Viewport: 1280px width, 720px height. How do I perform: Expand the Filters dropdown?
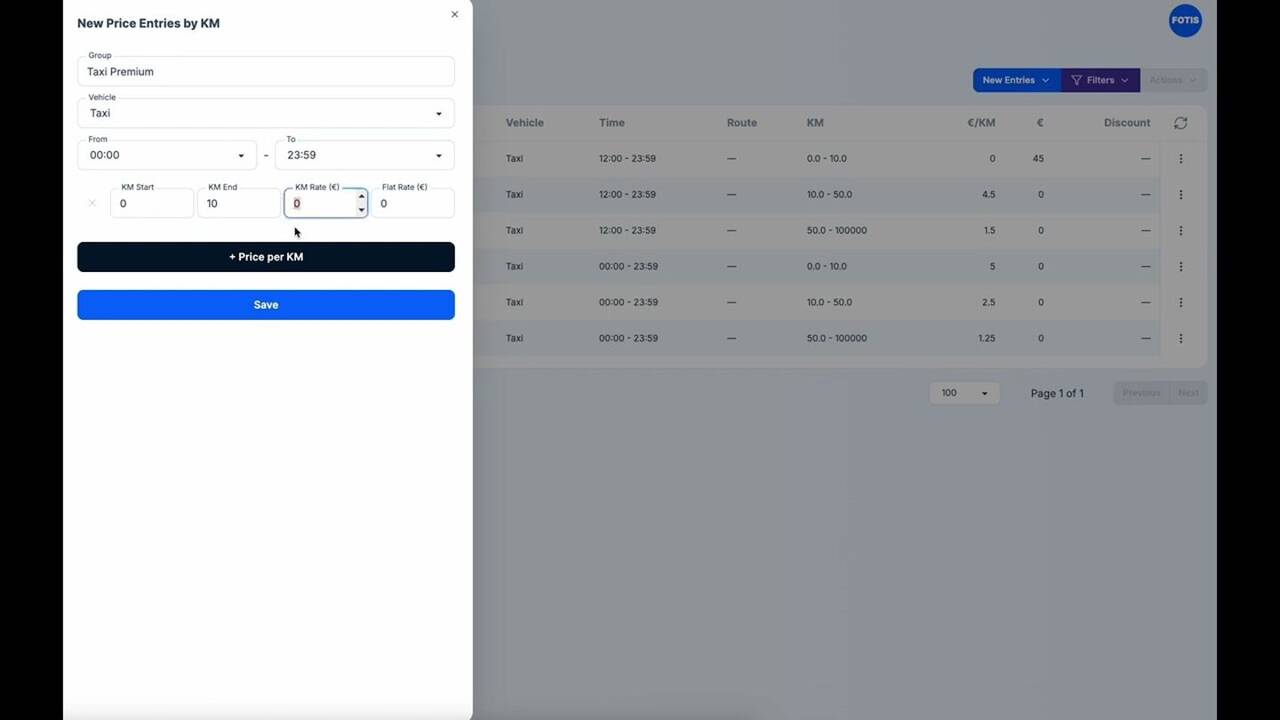point(1100,80)
